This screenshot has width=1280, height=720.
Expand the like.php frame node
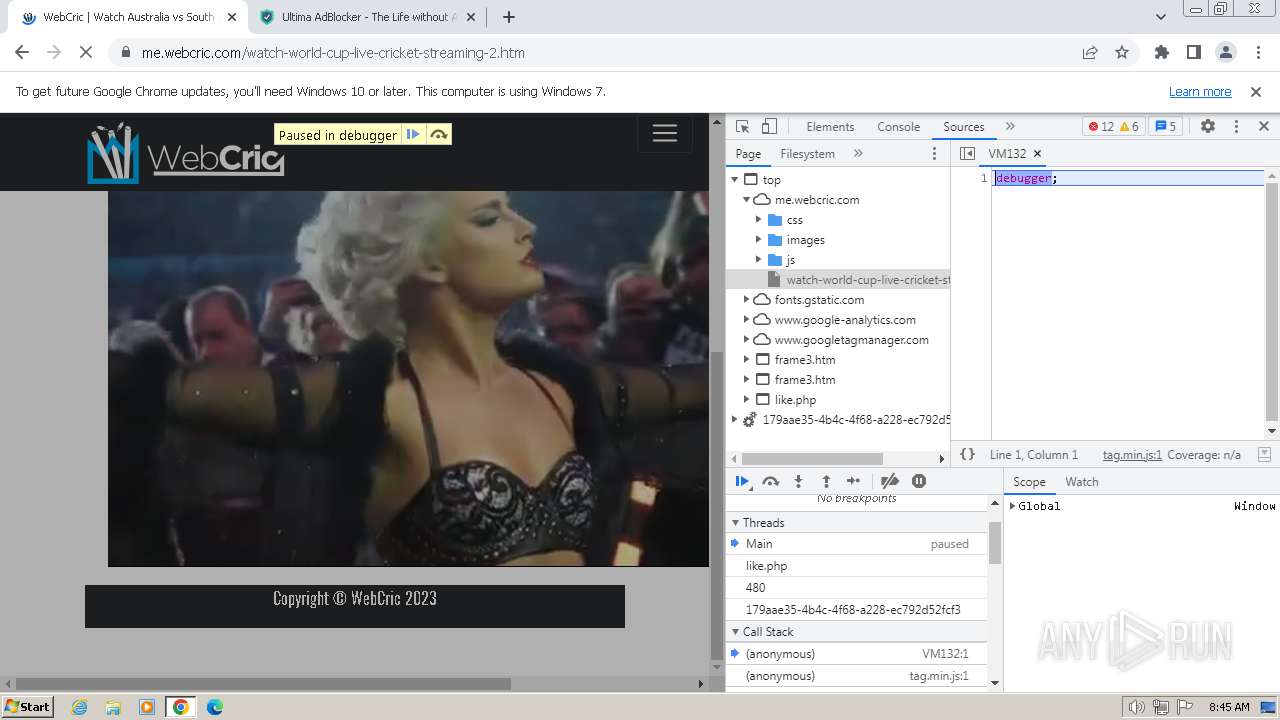tap(746, 400)
